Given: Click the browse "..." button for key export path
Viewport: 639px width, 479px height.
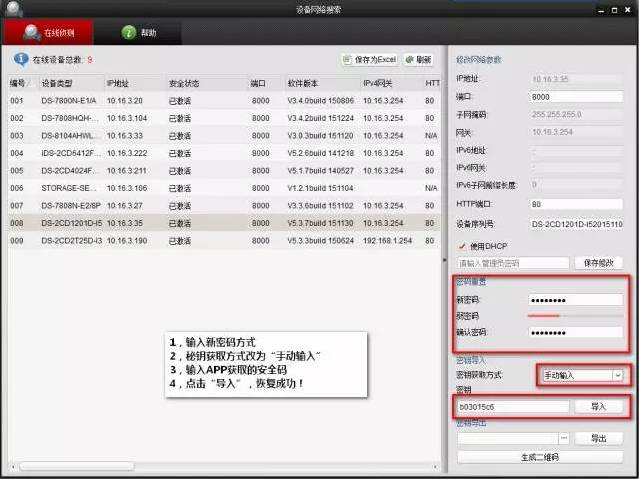Looking at the screenshot, I should (564, 438).
